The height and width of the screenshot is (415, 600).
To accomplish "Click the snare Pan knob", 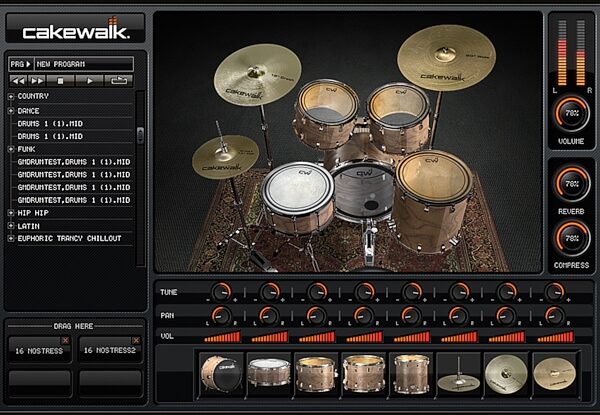I will (269, 316).
